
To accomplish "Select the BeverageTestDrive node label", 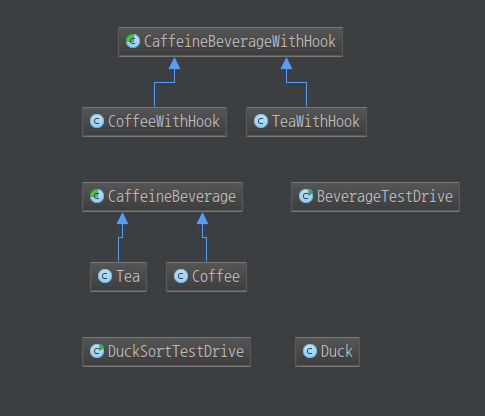I will pyautogui.click(x=385, y=196).
